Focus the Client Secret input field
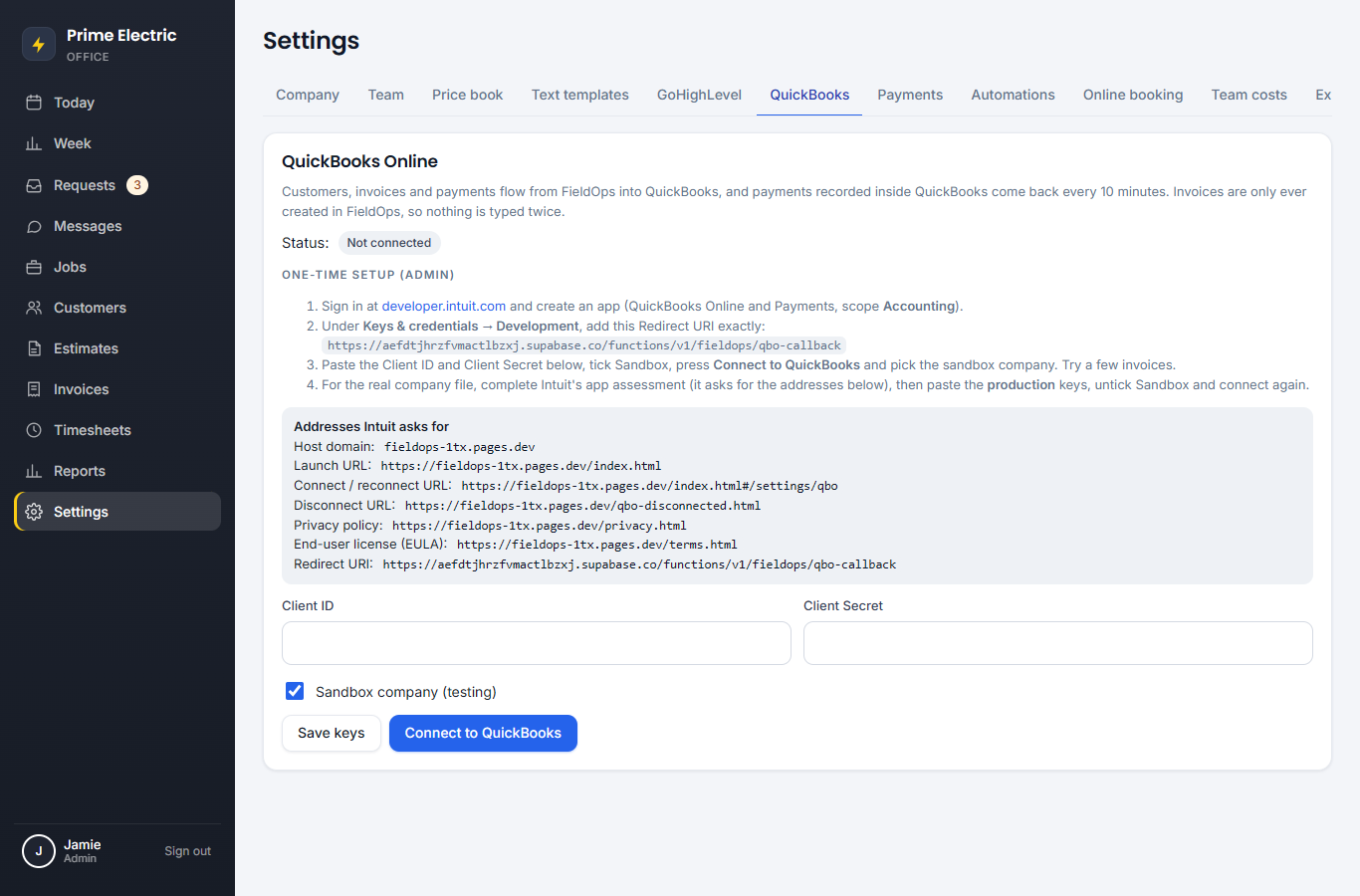 point(1058,643)
